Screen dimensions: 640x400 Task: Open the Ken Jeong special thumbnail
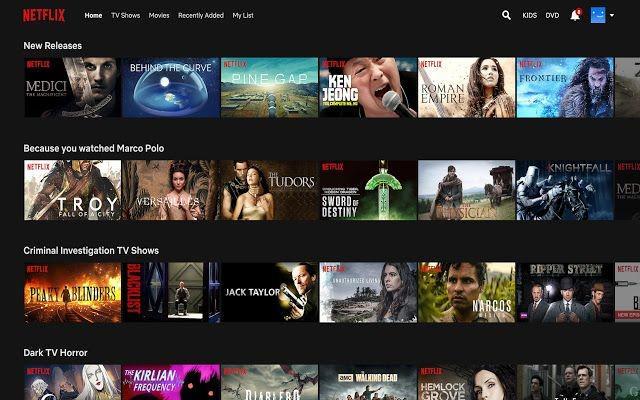(368, 87)
